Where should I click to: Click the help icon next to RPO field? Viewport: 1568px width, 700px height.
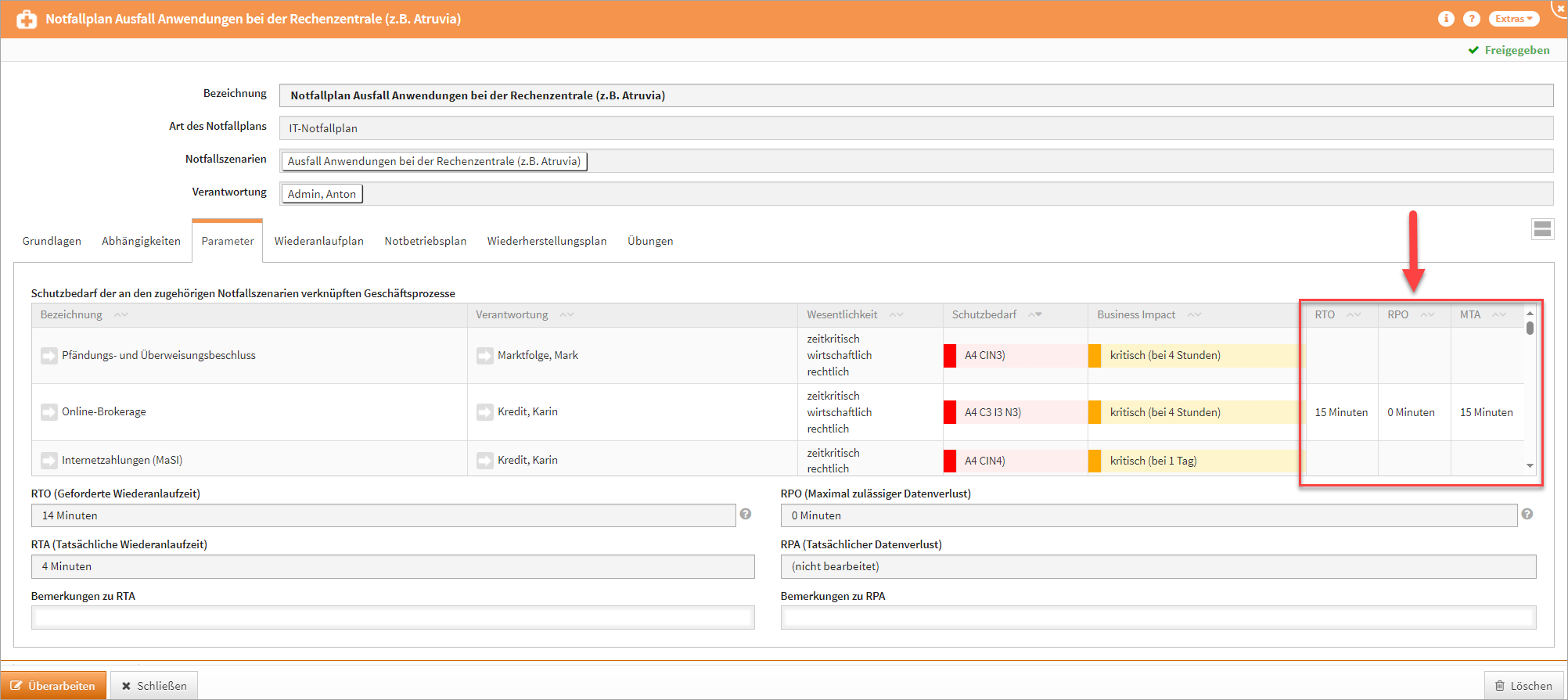pyautogui.click(x=1527, y=515)
